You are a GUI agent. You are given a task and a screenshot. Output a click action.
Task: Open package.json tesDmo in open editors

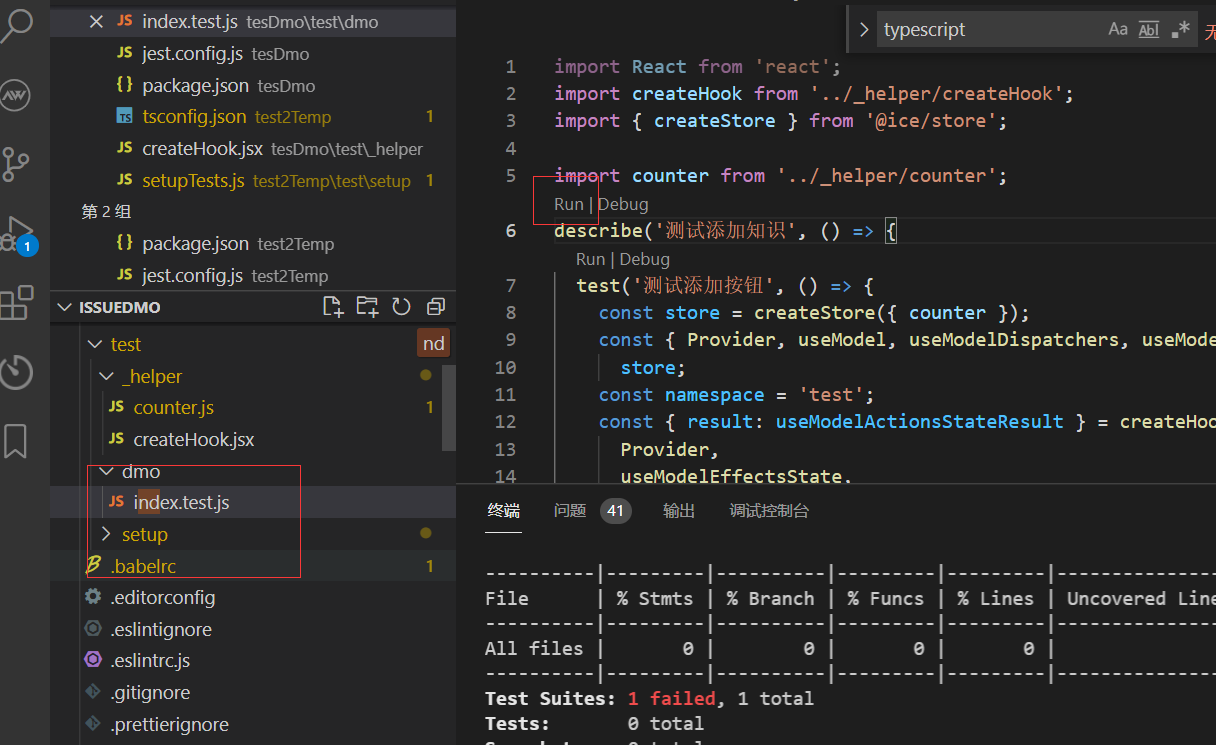253,85
